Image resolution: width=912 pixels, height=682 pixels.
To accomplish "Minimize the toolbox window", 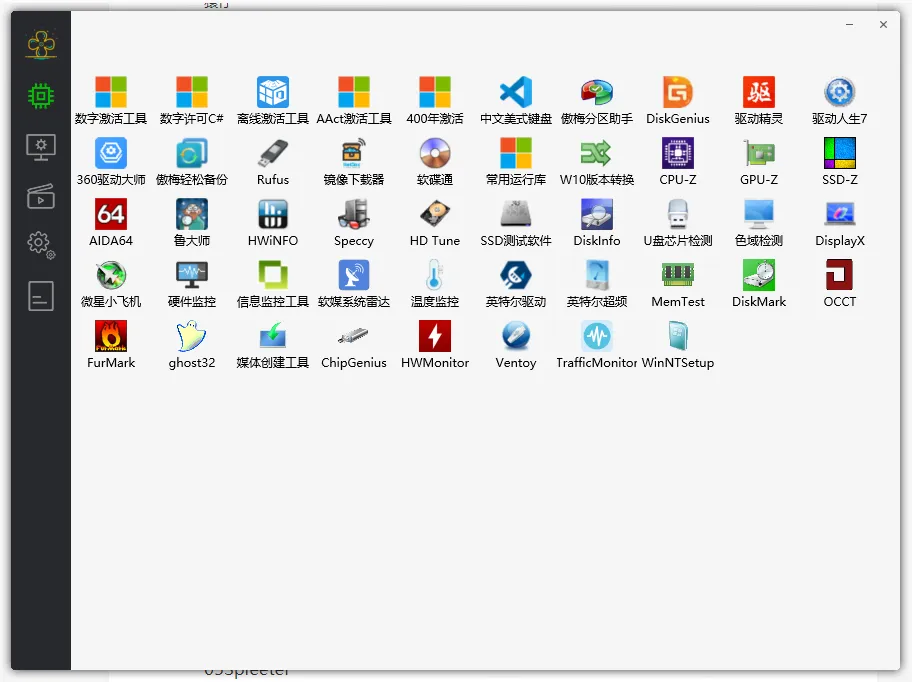I will 850,24.
